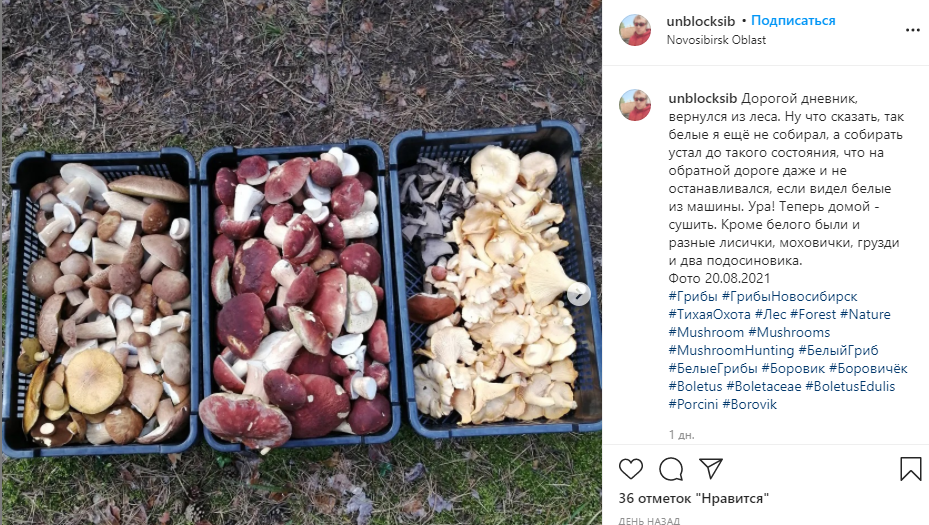
Task: Click the mushroom crates photo
Action: pos(302,262)
